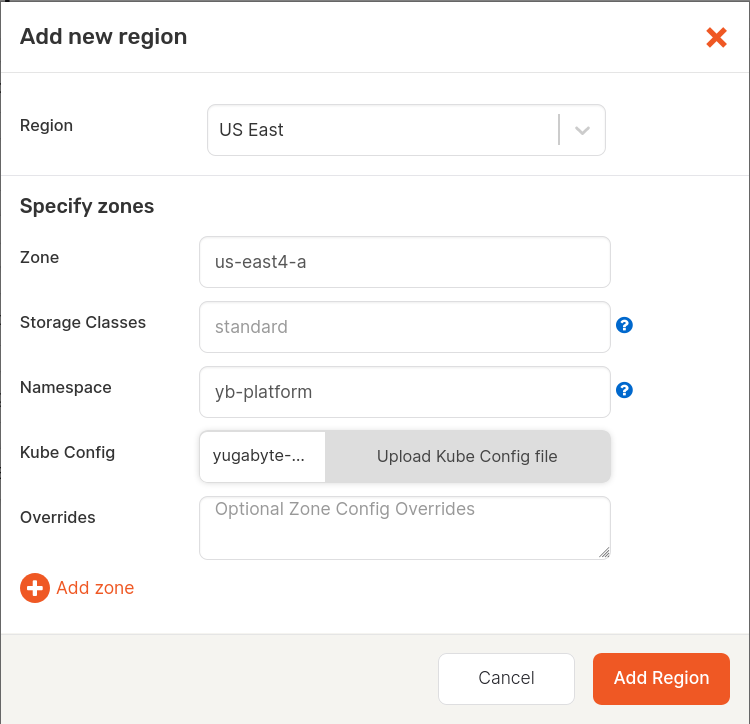Click the yugabyte kube config filename box

click(x=263, y=456)
